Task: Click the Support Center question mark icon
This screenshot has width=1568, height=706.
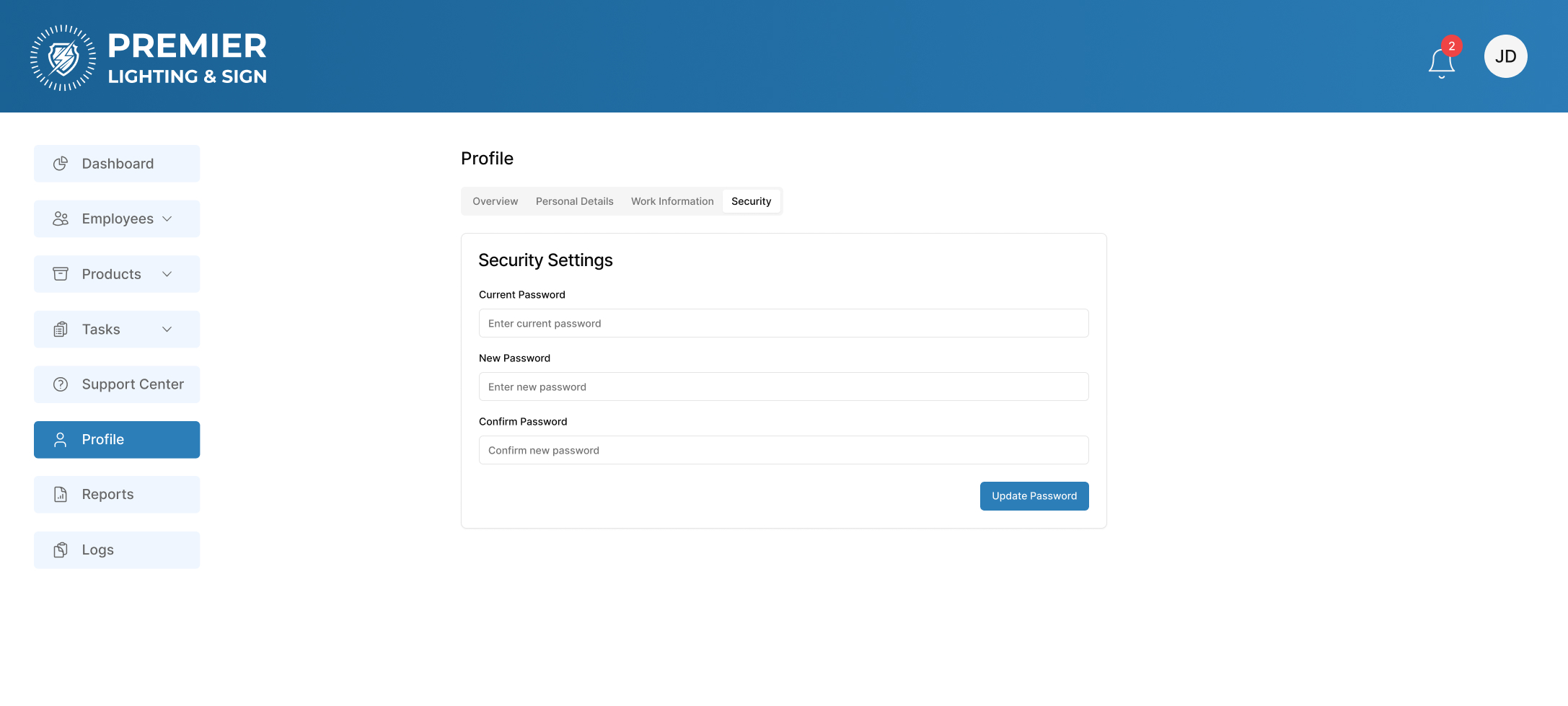Action: (x=61, y=384)
